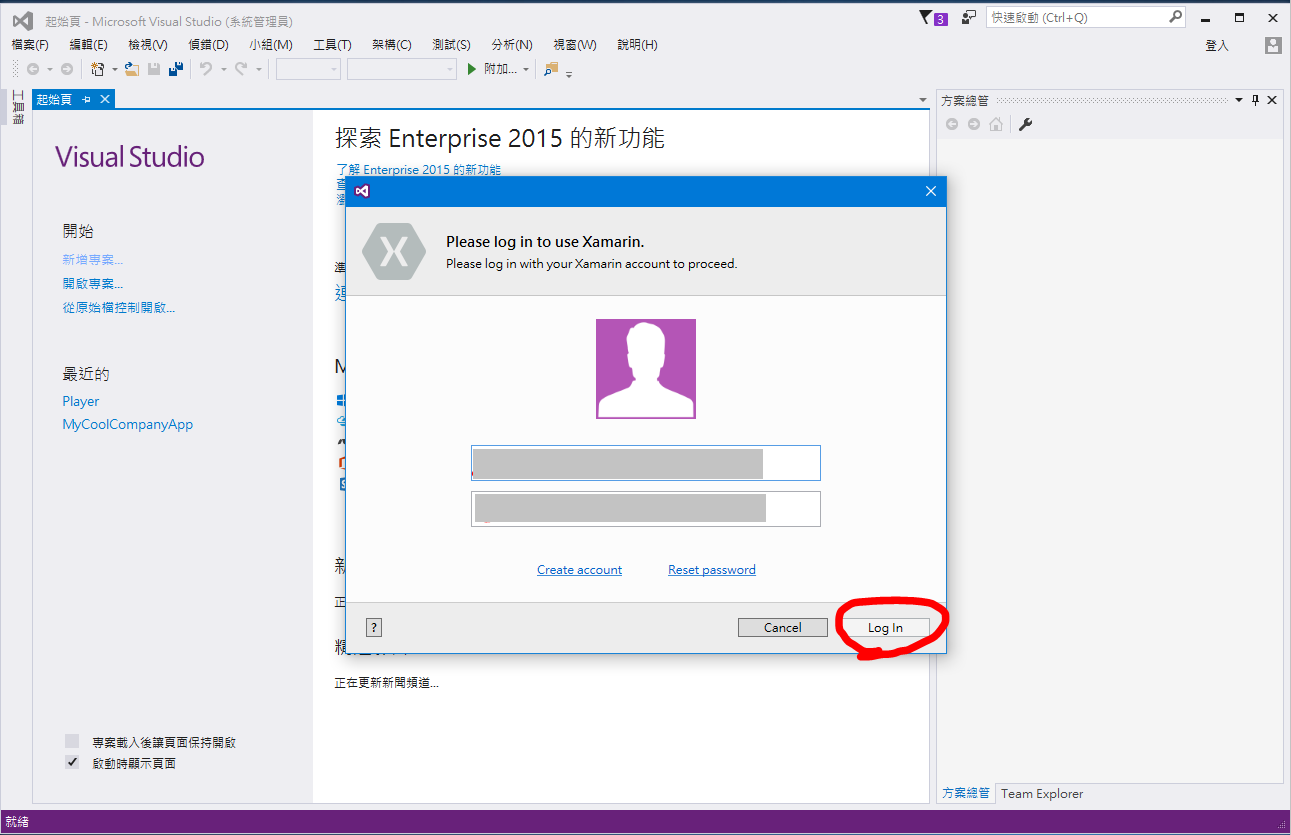Click the Find in Files toolbar icon

(x=551, y=69)
